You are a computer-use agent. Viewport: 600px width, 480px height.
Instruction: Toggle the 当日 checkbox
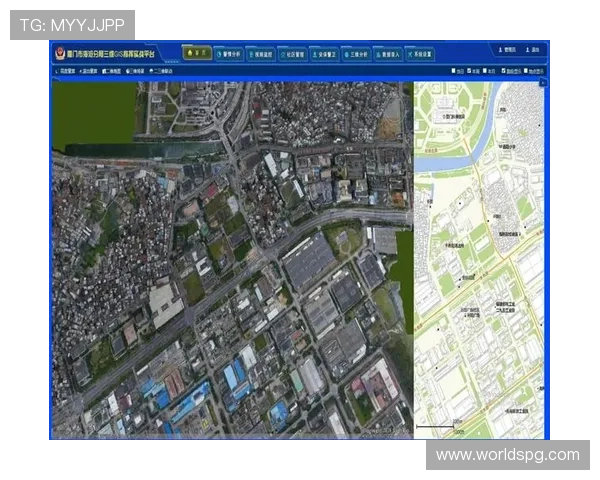[456, 72]
